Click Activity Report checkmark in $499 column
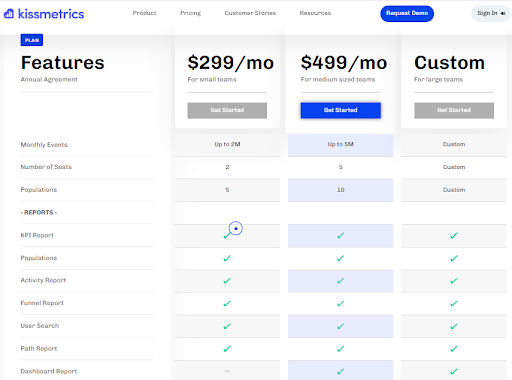The width and height of the screenshot is (512, 380). (340, 281)
